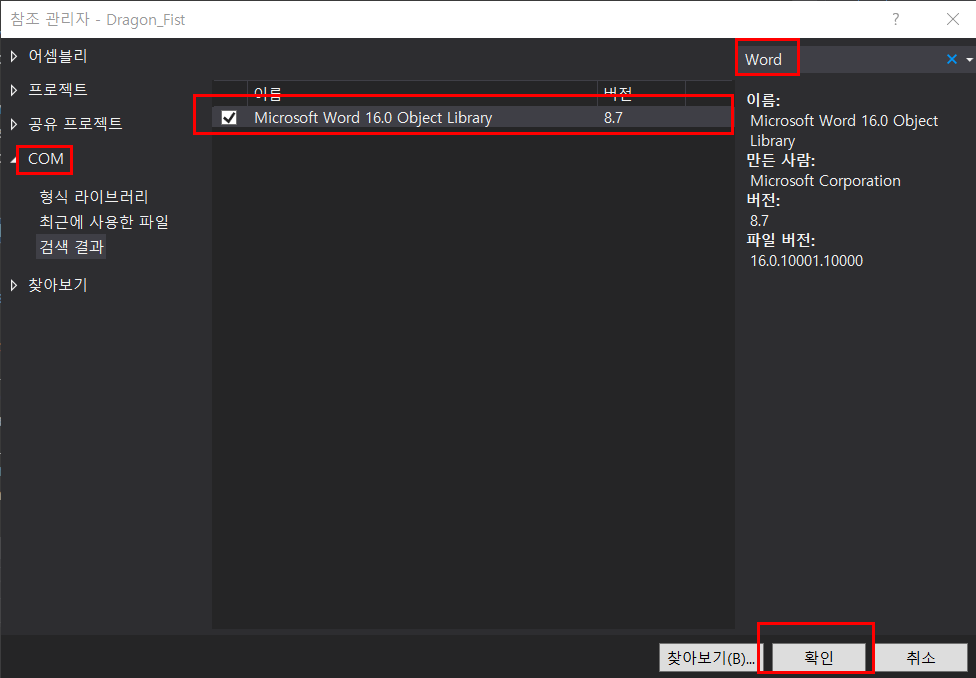This screenshot has height=678, width=976.
Task: Click into the Word search field
Action: pos(840,59)
